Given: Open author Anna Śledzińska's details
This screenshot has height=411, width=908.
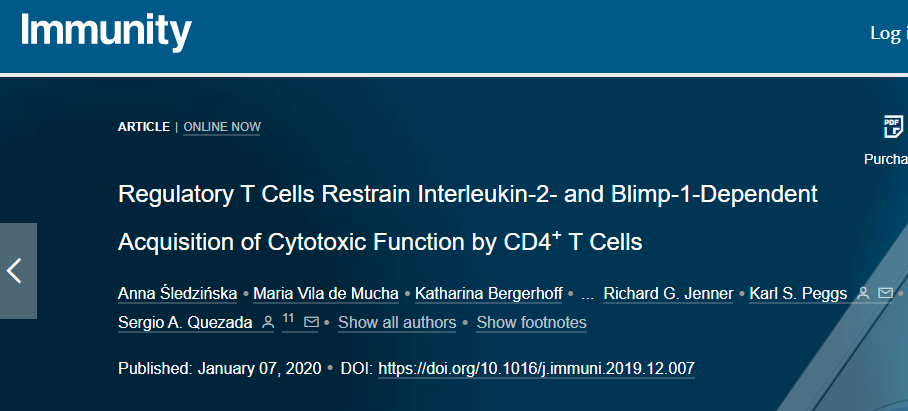Looking at the screenshot, I should pos(176,294).
